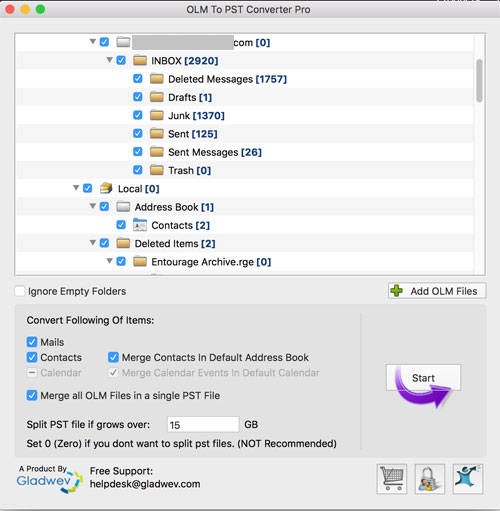Click the Deleted Items folder icon

tap(123, 243)
